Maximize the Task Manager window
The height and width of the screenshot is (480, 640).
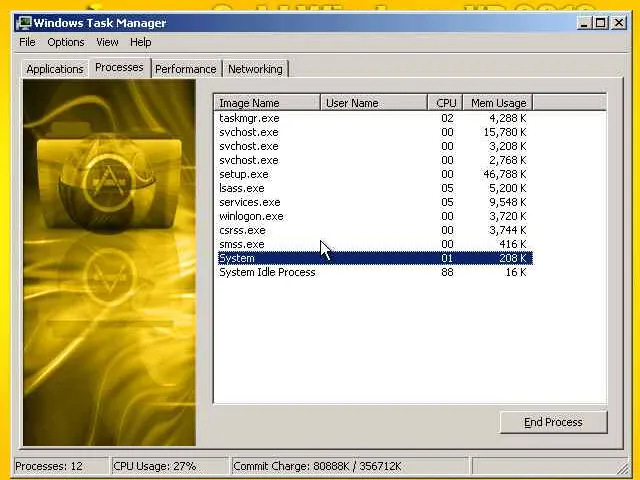[601, 23]
